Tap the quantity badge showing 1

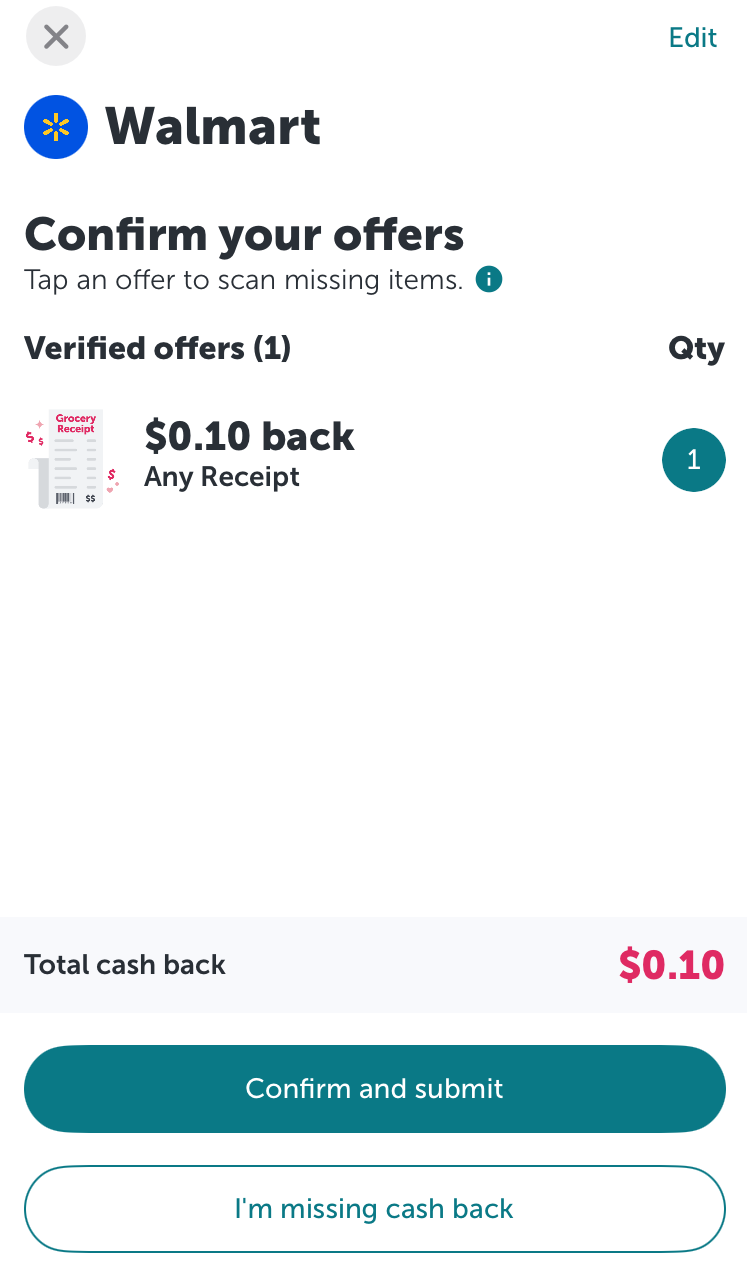[693, 460]
